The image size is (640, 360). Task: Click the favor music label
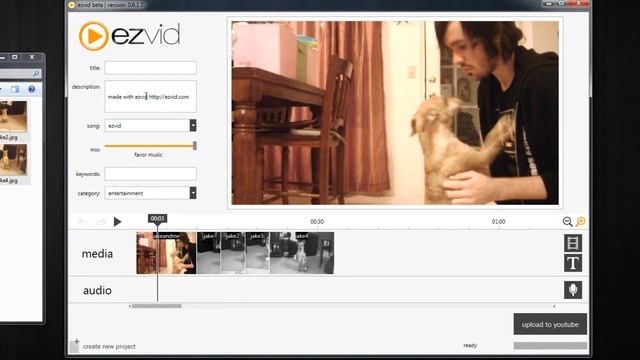pos(148,155)
